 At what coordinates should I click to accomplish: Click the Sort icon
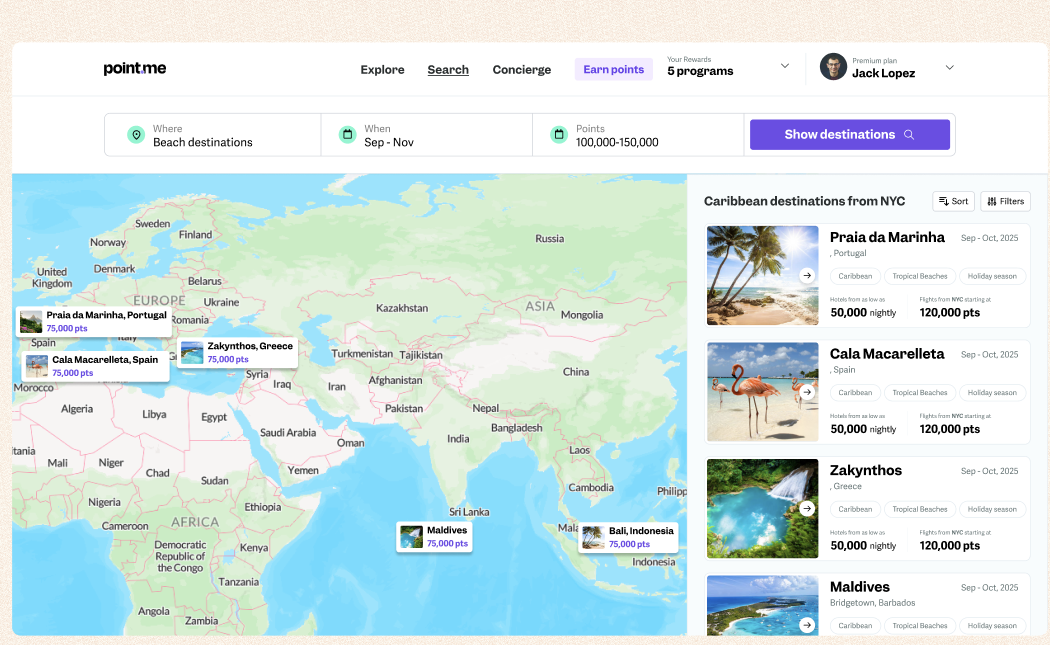point(944,201)
